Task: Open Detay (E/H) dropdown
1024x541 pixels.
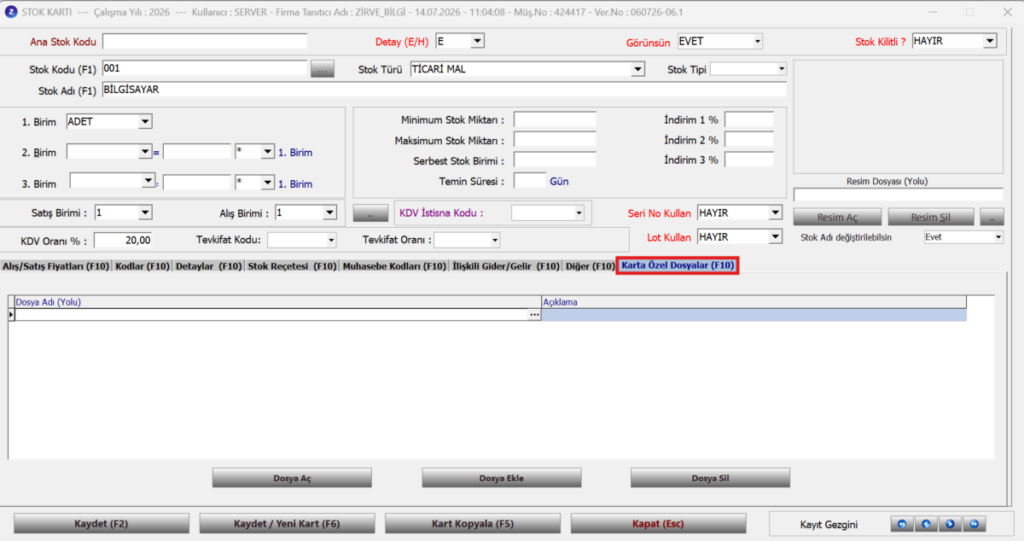Action: (x=477, y=41)
